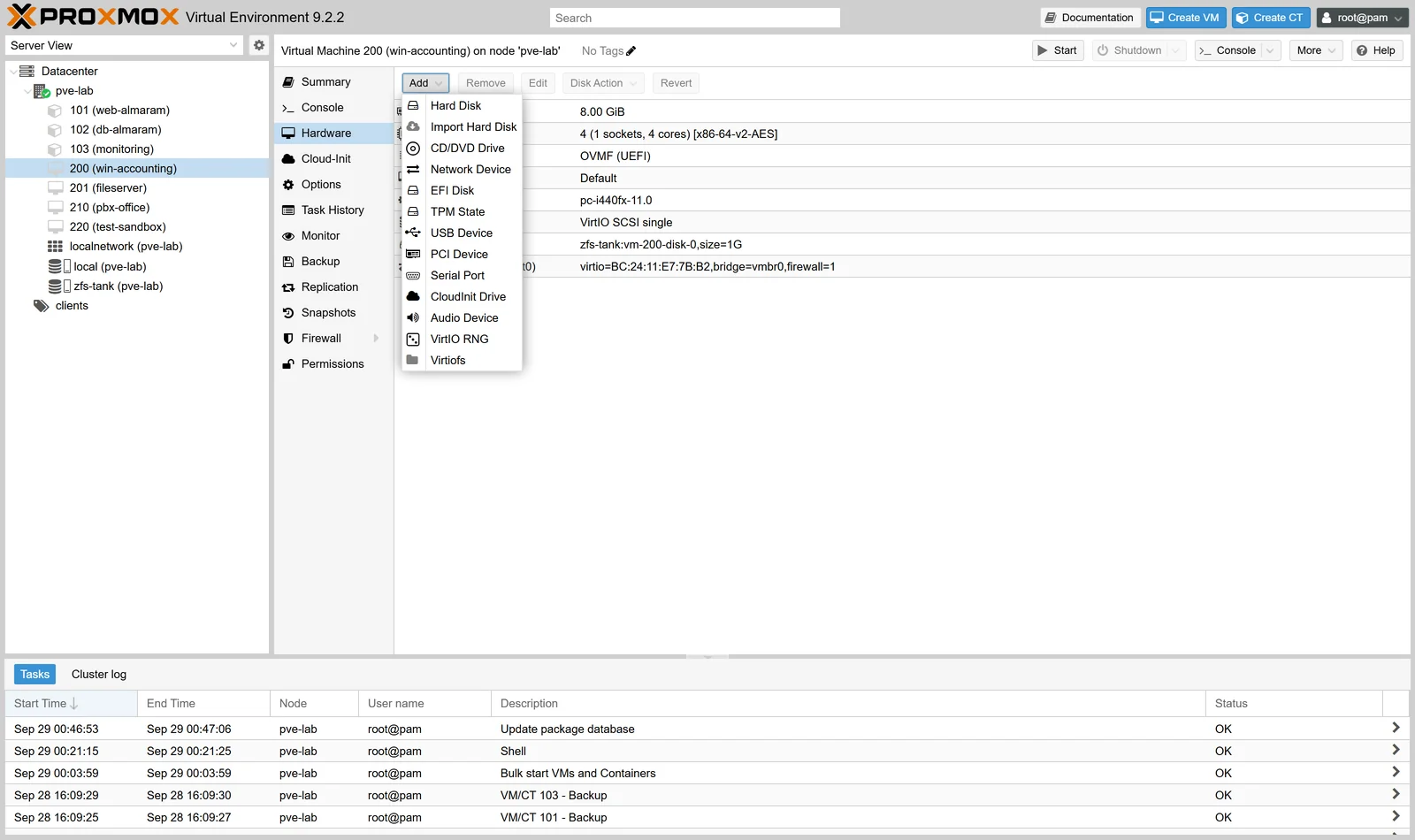This screenshot has width=1415, height=840.
Task: Click the localnetwork grid icon
Action: [x=55, y=247]
